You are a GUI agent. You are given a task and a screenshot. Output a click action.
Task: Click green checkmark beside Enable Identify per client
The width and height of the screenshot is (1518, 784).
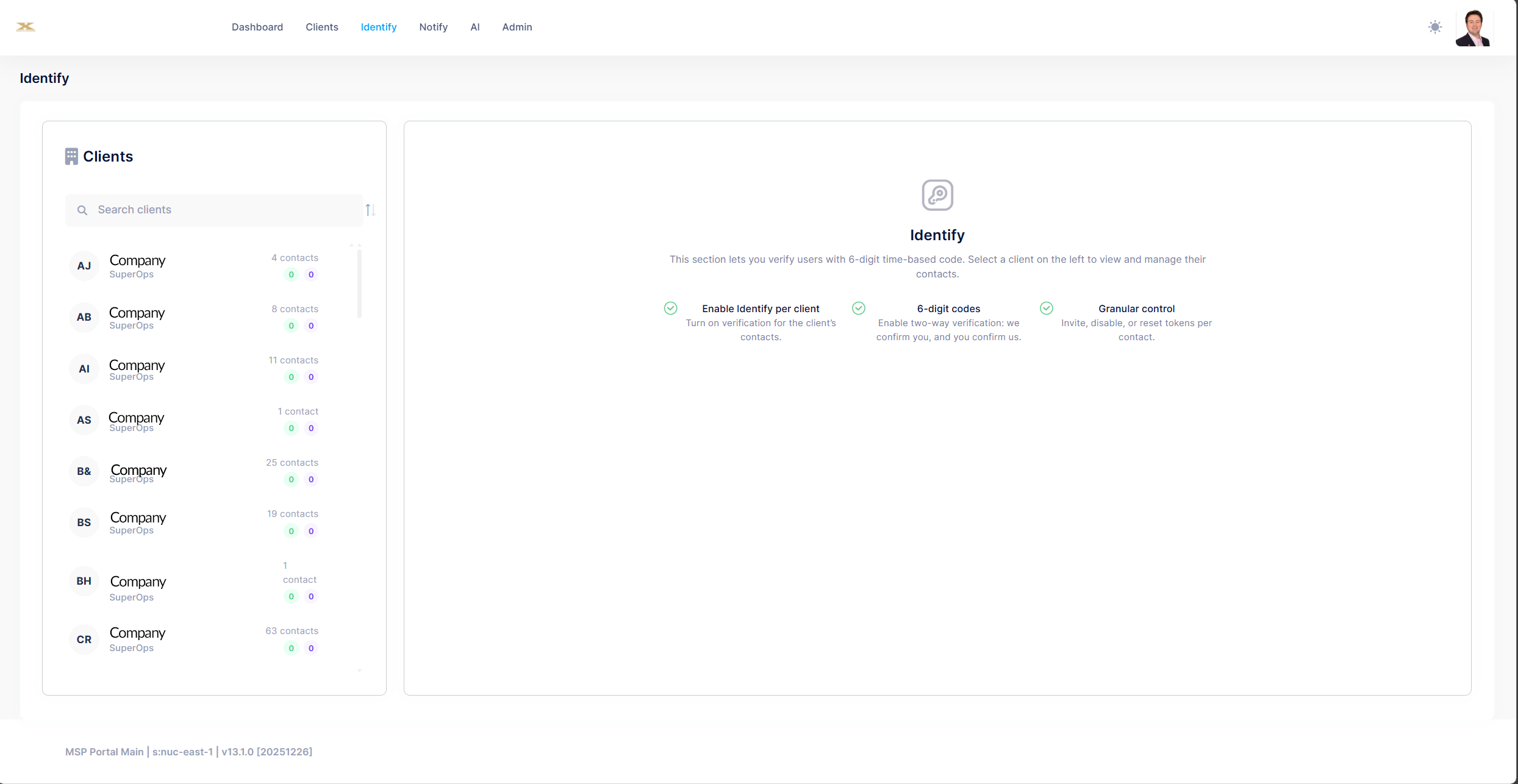click(x=670, y=308)
